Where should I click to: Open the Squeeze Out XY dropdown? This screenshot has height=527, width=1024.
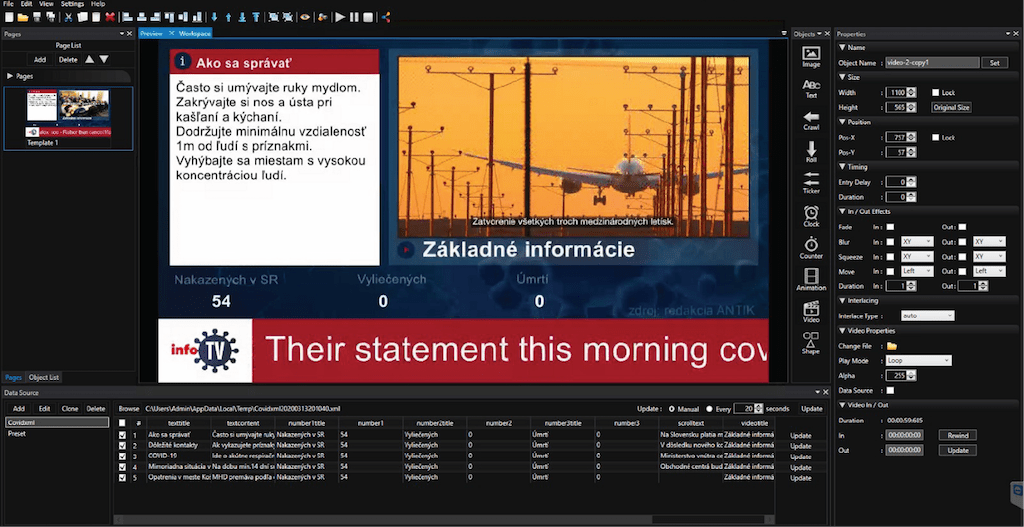989,257
